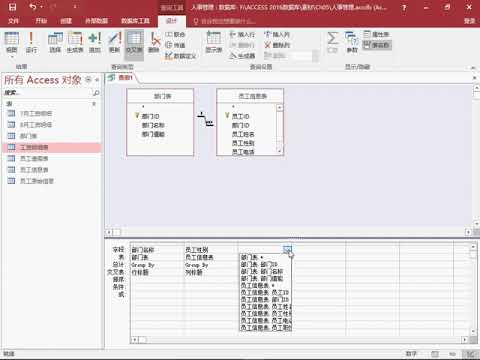Open the table in the second row of the navigation pane
This screenshot has width=480, height=360.
tap(52, 125)
